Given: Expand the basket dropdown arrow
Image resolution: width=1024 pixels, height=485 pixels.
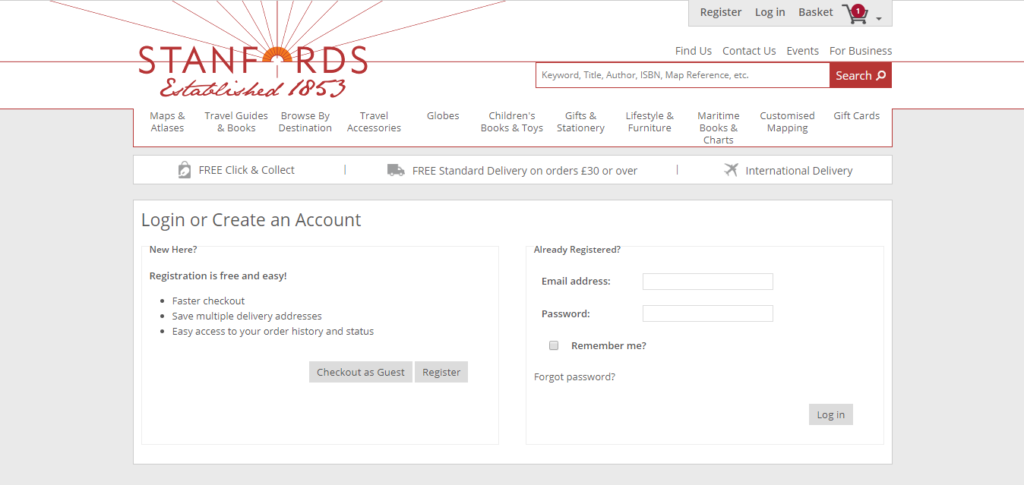Looking at the screenshot, I should pyautogui.click(x=878, y=18).
